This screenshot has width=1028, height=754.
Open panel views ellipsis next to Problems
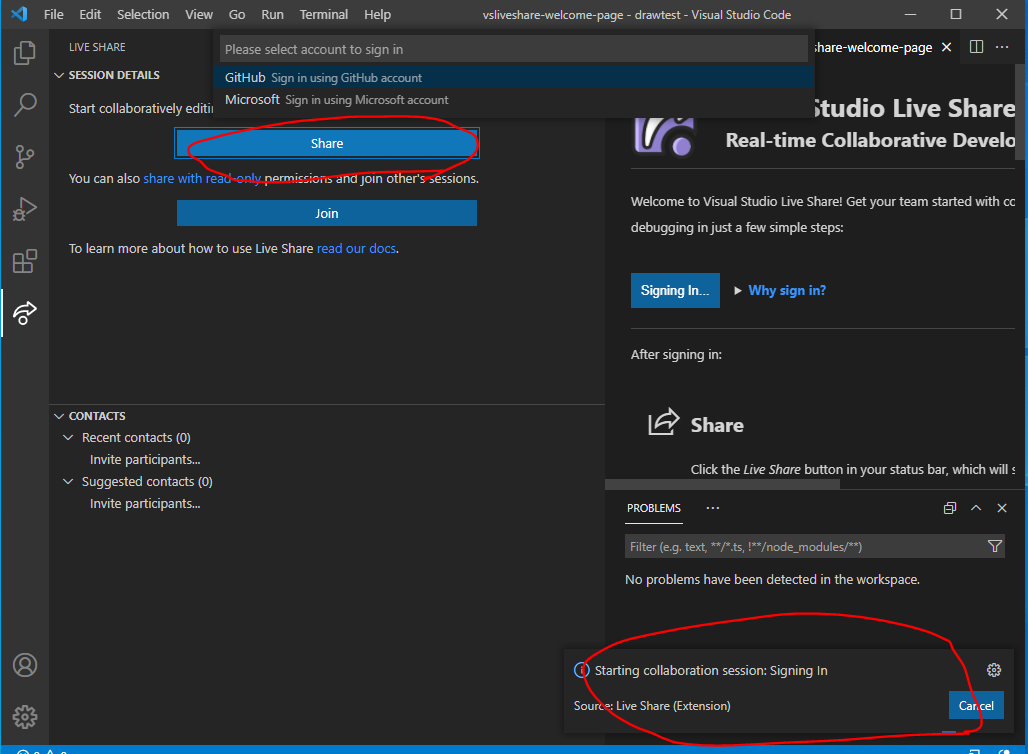click(x=713, y=507)
